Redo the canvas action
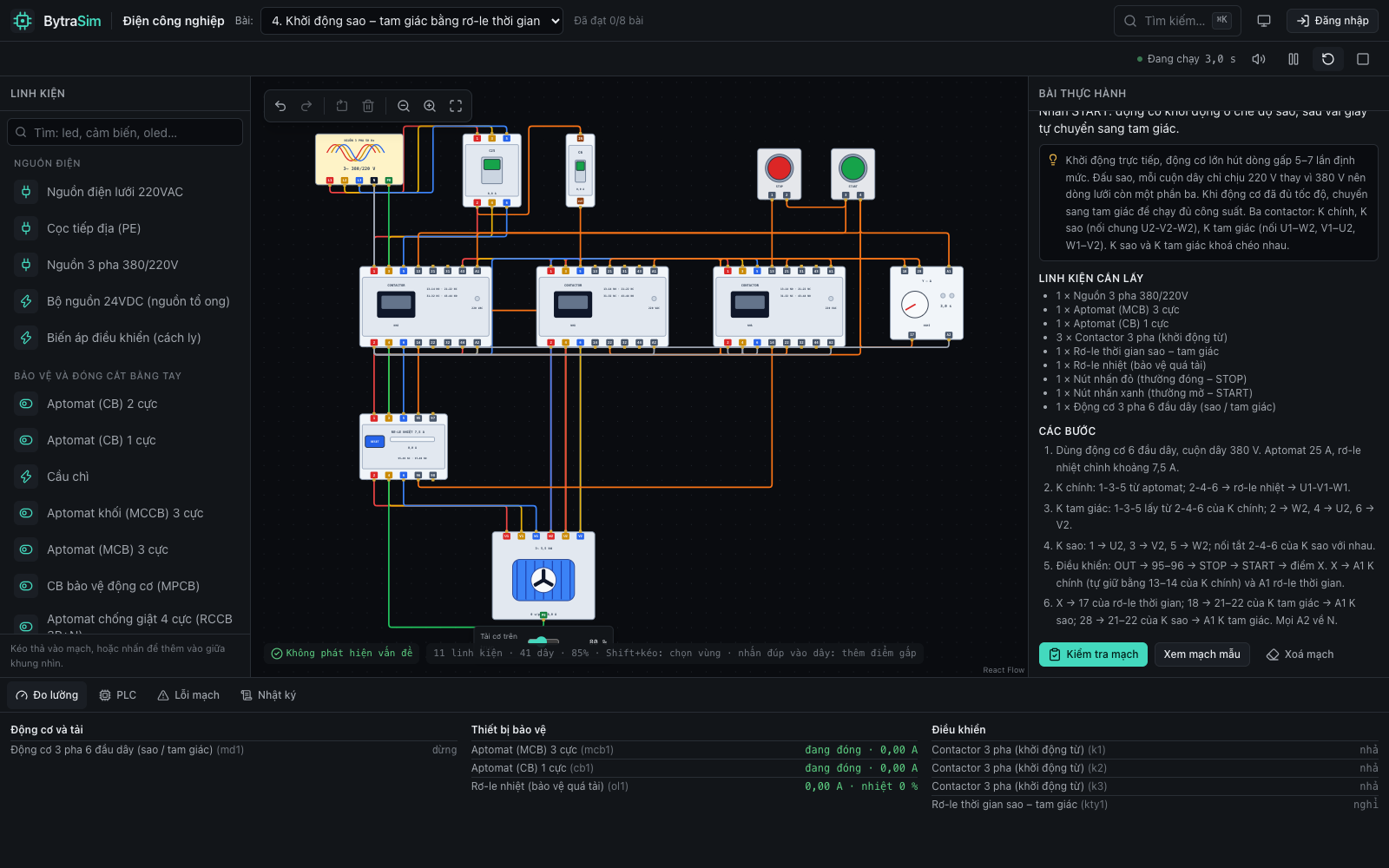1389x868 pixels. pyautogui.click(x=306, y=106)
